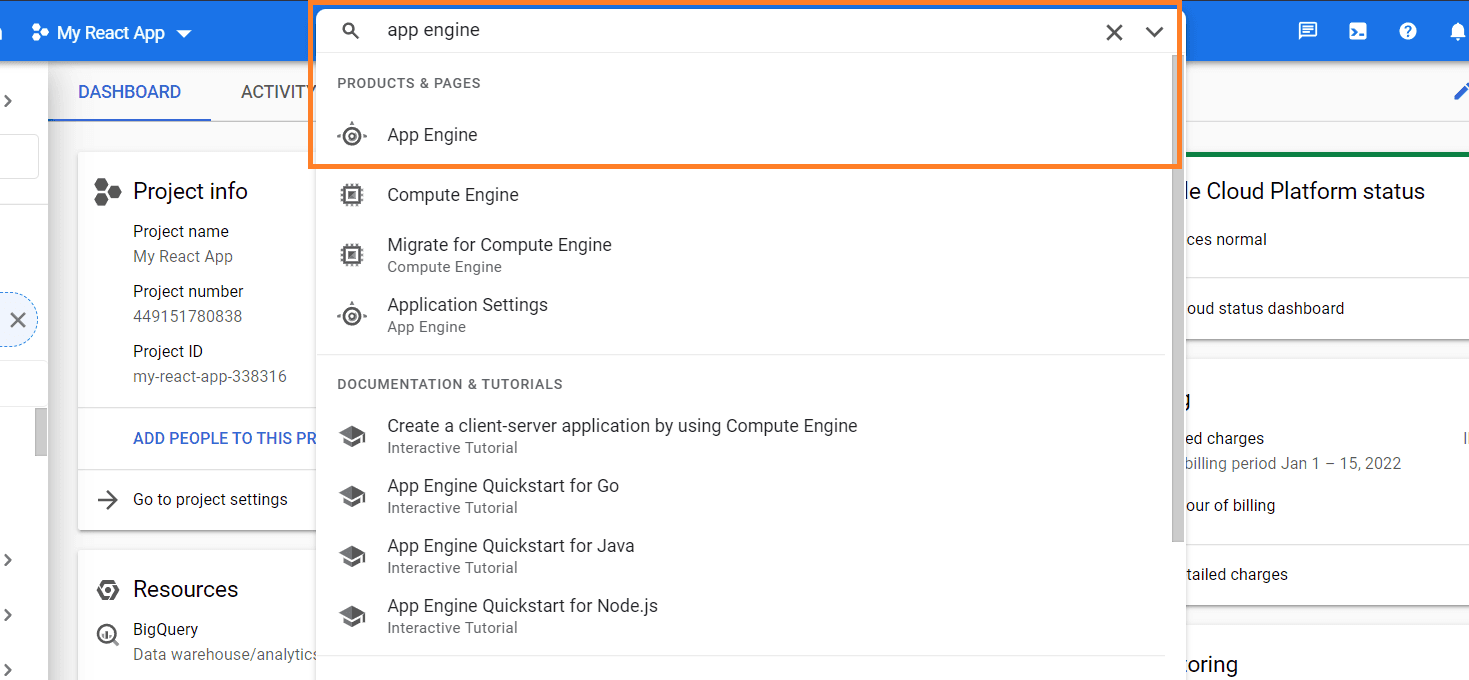
Task: Click the Compute Engine chip icon
Action: [351, 195]
